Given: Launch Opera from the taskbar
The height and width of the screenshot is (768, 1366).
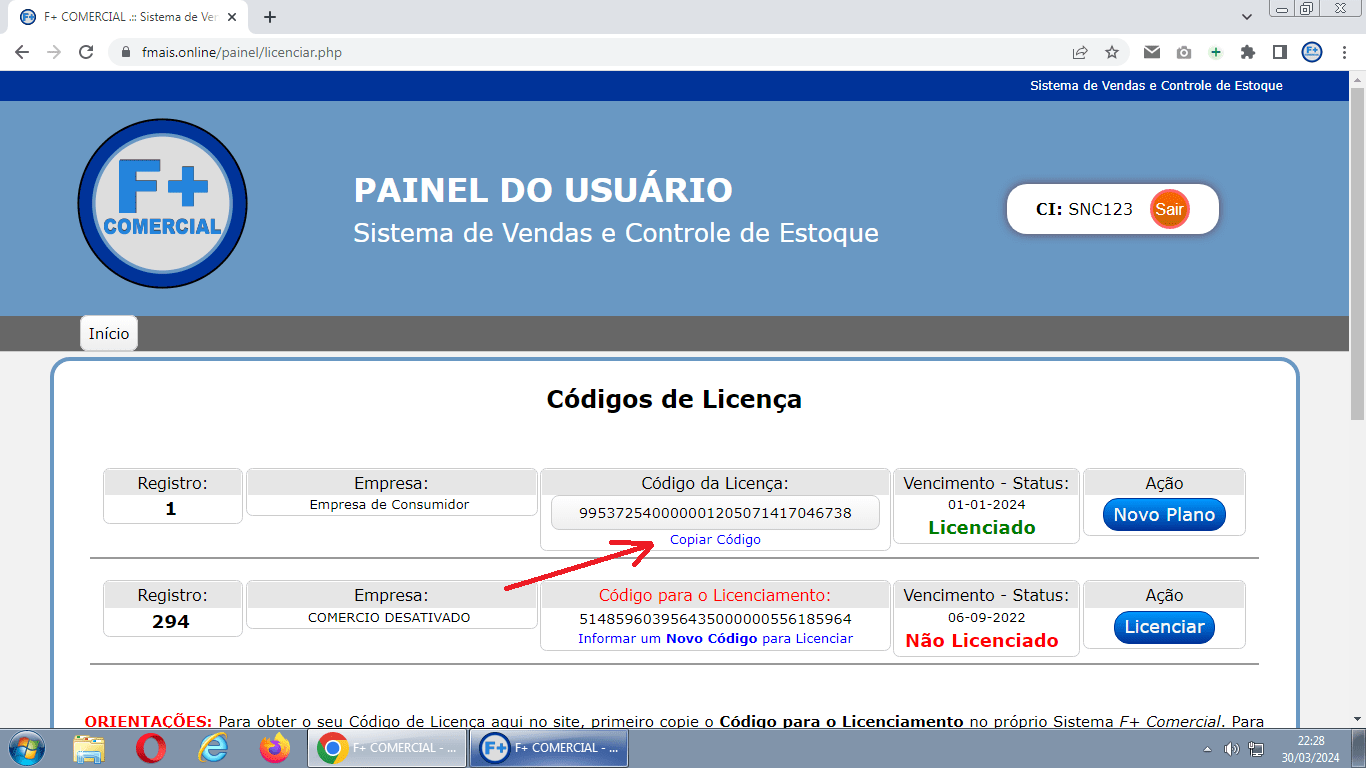Looking at the screenshot, I should point(151,748).
